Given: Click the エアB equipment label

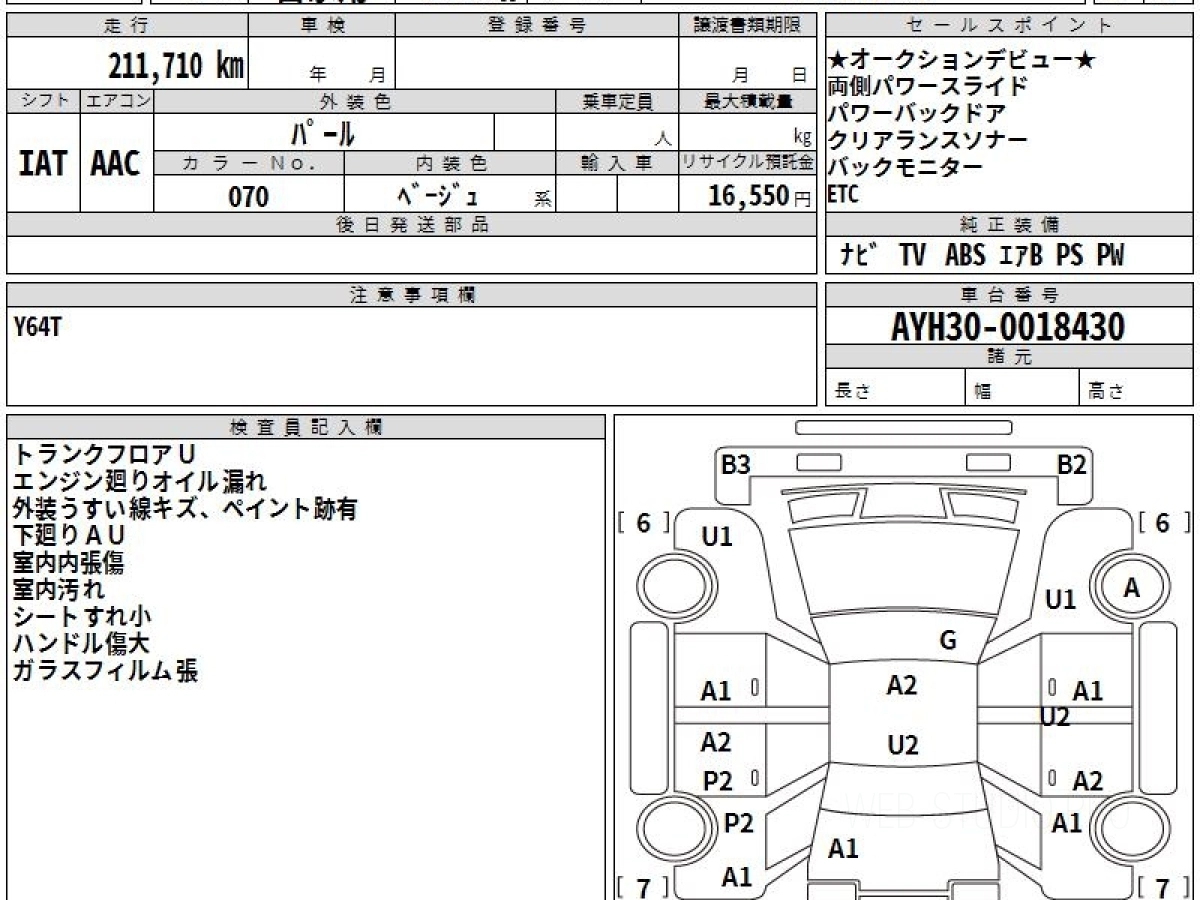Looking at the screenshot, I should click(x=1021, y=255).
